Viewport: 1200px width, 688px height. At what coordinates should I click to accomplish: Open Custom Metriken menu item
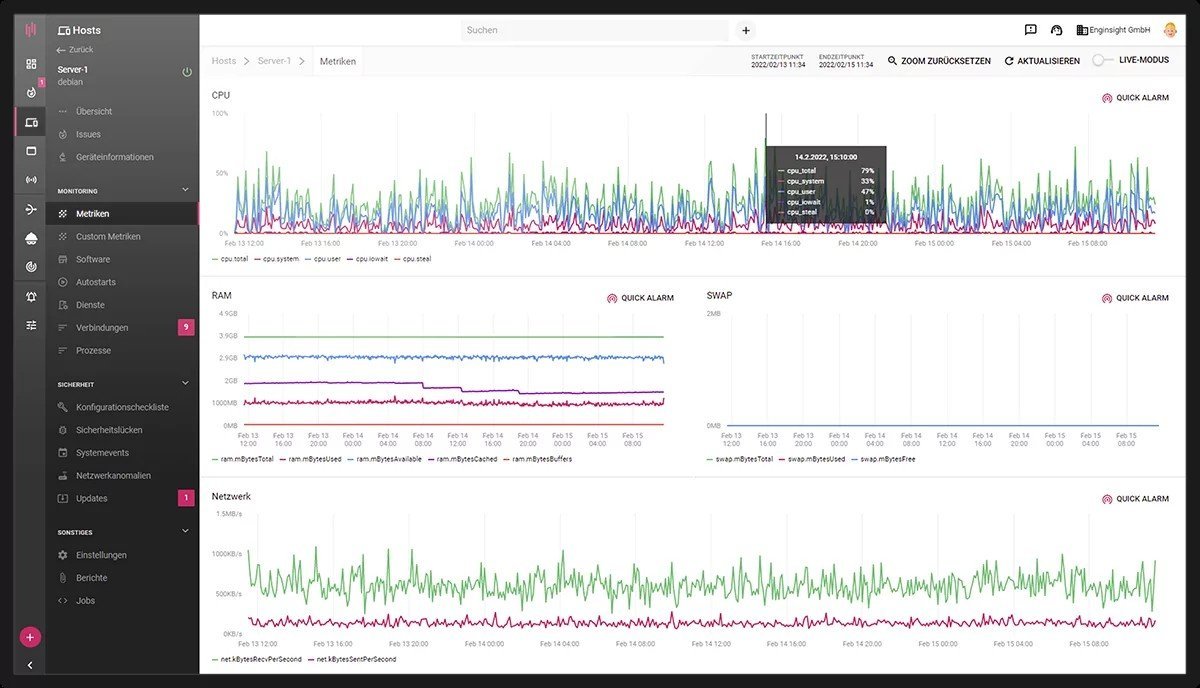[x=108, y=237]
